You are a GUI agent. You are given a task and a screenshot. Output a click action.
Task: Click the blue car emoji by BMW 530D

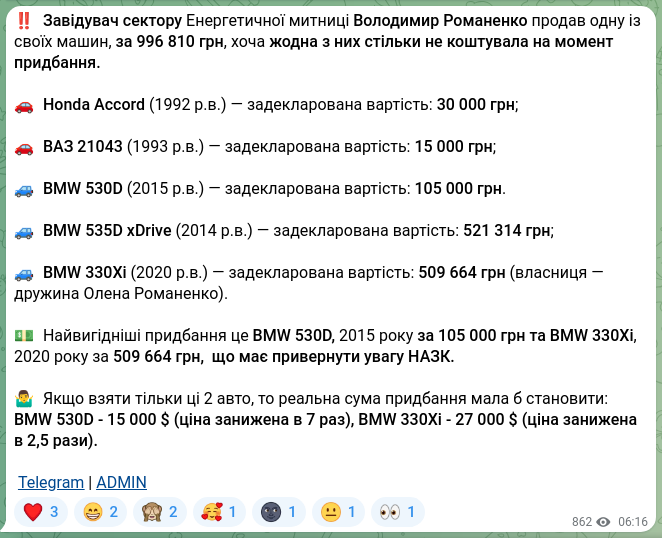(24, 190)
